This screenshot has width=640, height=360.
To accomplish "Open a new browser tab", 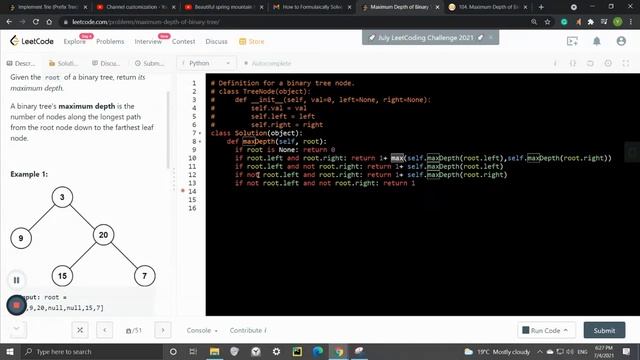I will (x=541, y=7).
